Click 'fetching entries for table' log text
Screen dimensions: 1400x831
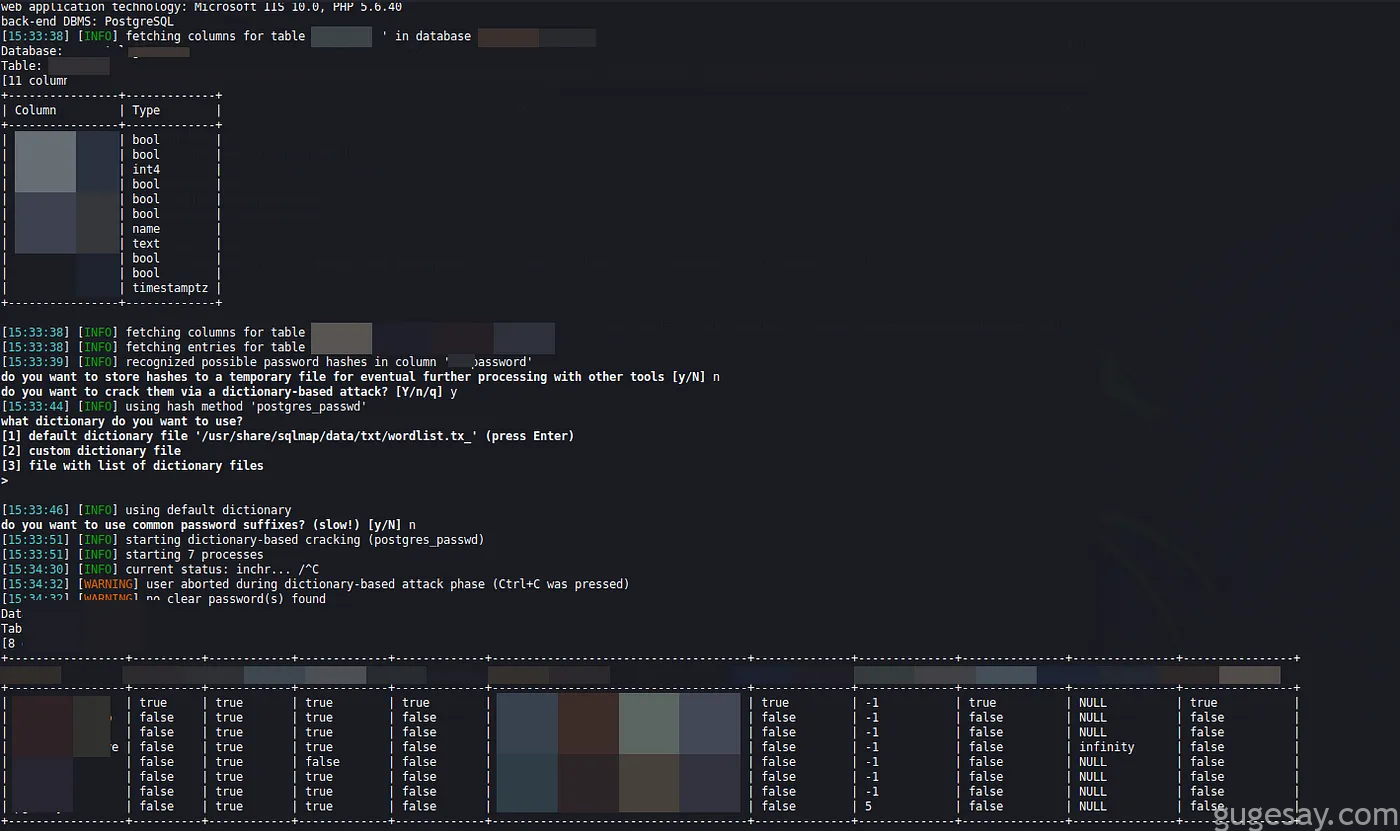pos(215,347)
